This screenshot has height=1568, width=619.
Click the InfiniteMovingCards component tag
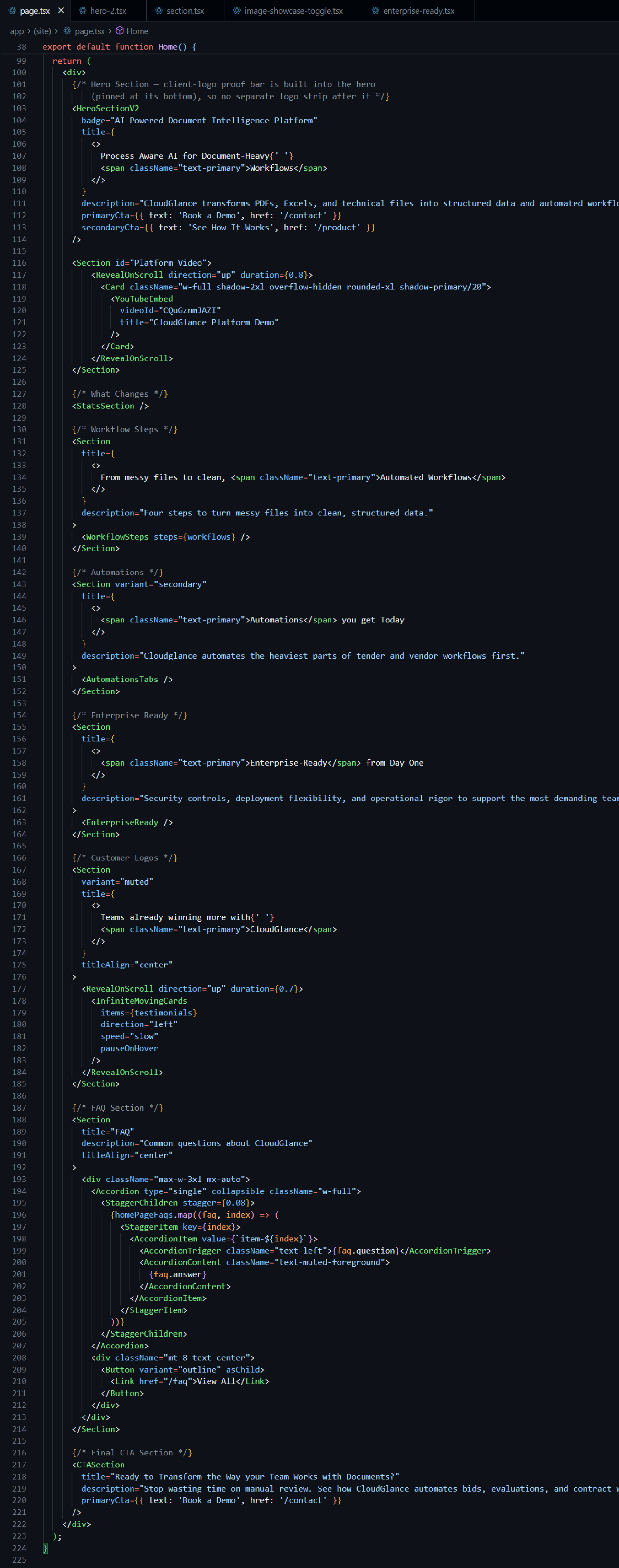pos(141,1001)
